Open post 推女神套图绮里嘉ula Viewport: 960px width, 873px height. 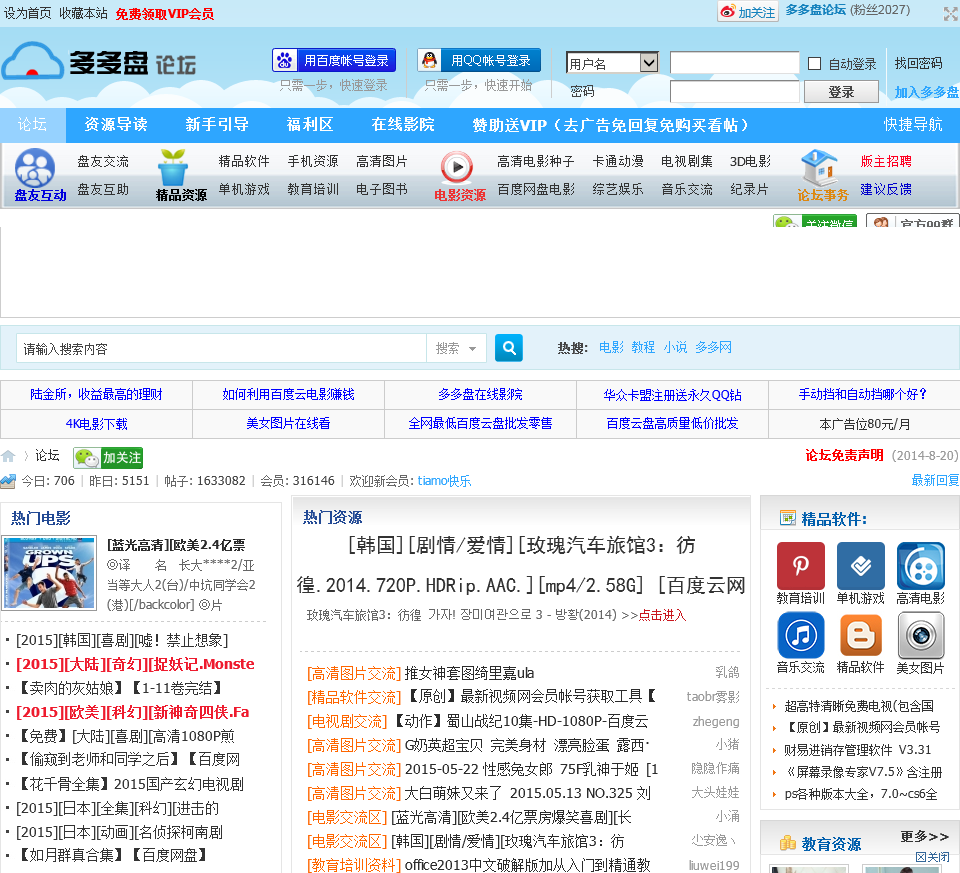coord(469,673)
